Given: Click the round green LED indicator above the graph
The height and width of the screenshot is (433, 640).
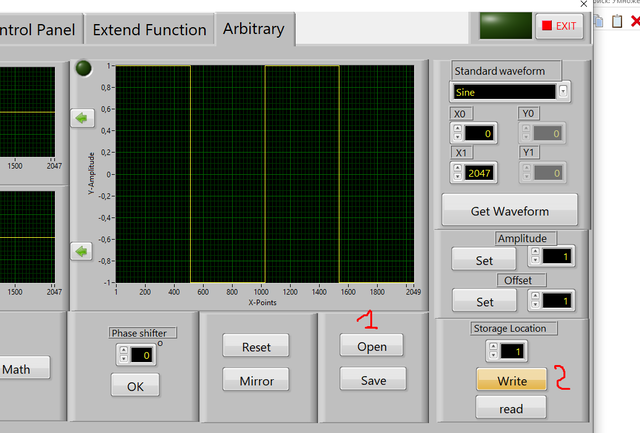Looking at the screenshot, I should [84, 68].
